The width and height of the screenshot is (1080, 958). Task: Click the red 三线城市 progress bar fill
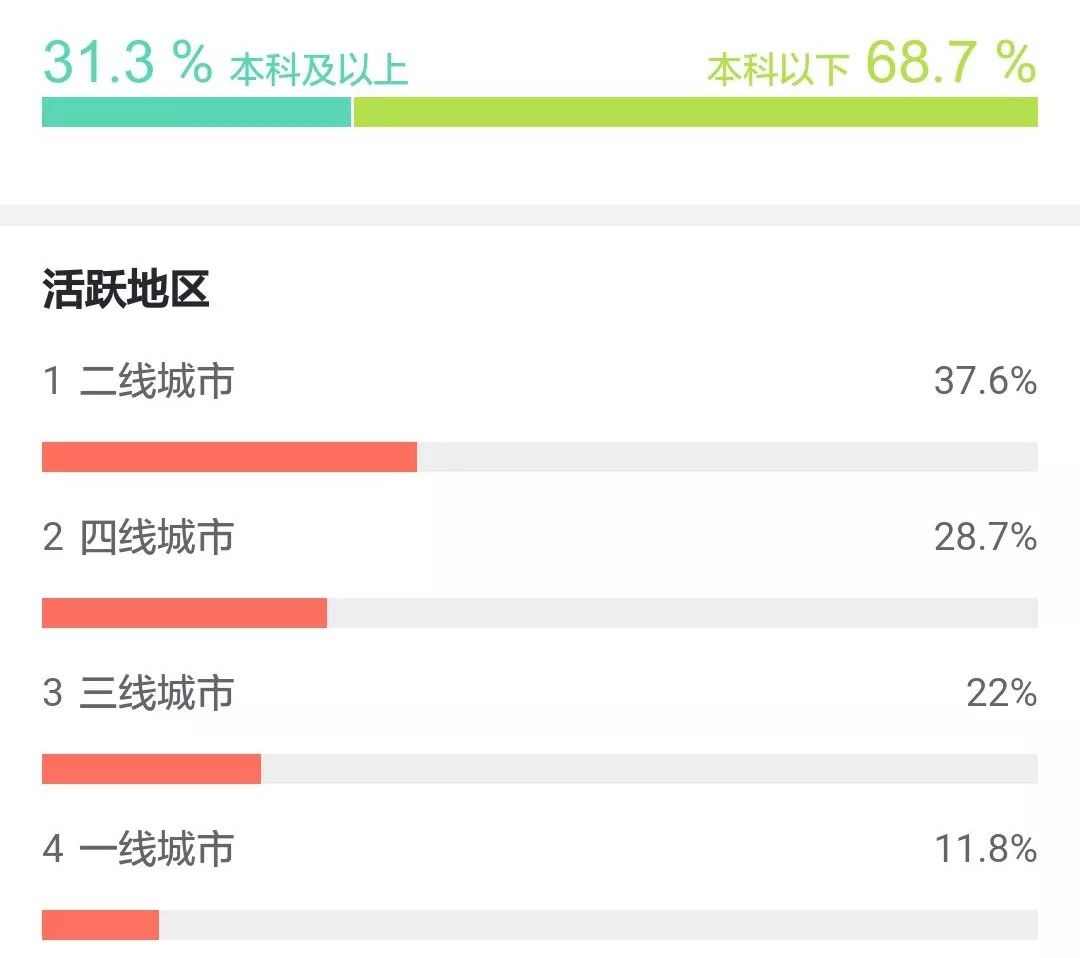(151, 769)
